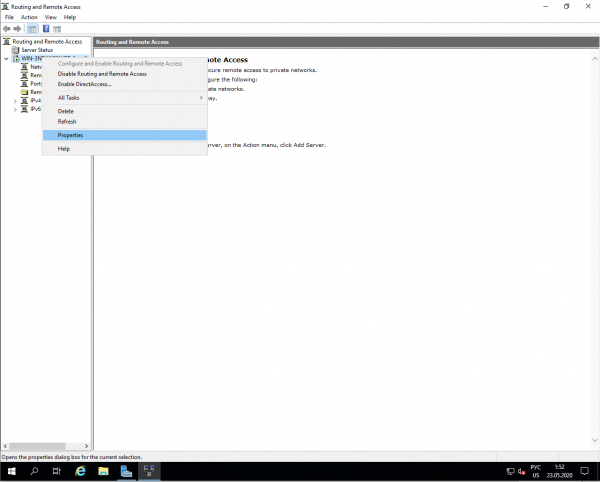Click the Windows Start button

(11, 470)
